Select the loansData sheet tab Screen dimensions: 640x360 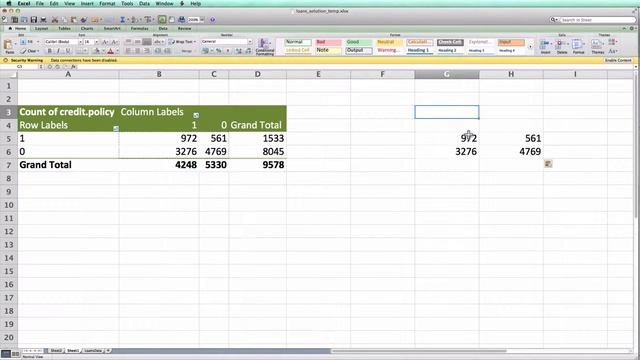(x=93, y=351)
